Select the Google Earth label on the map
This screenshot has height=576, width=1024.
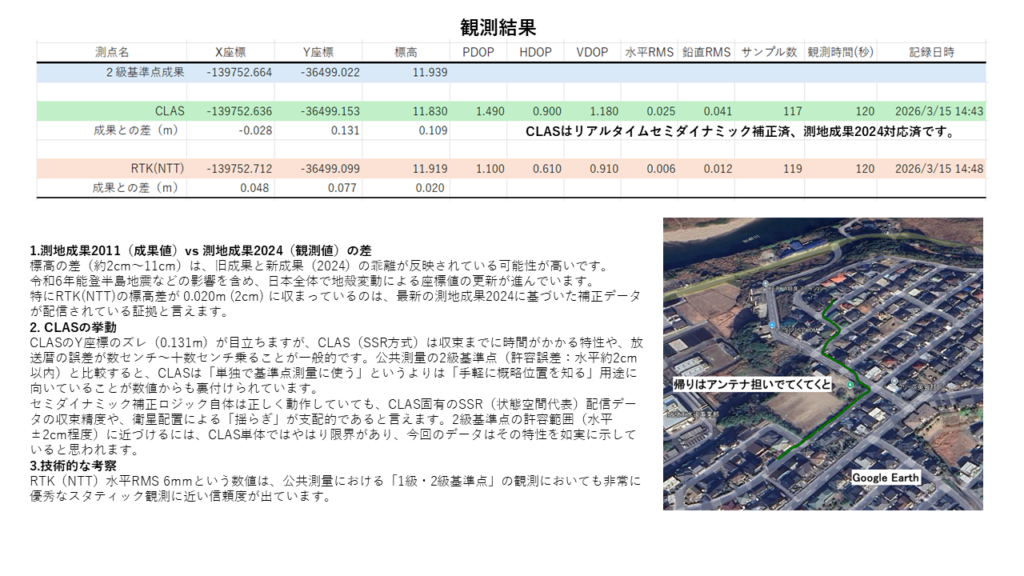[885, 478]
